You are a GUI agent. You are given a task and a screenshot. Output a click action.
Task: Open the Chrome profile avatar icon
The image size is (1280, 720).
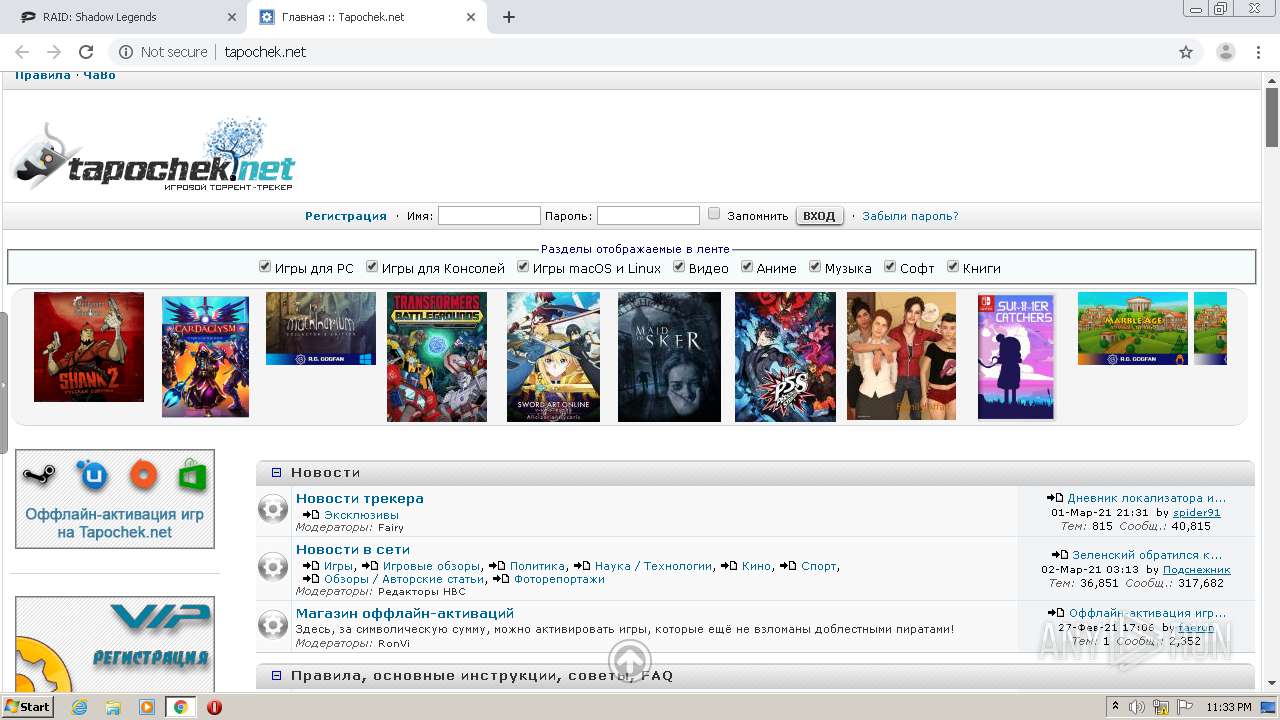click(x=1226, y=52)
